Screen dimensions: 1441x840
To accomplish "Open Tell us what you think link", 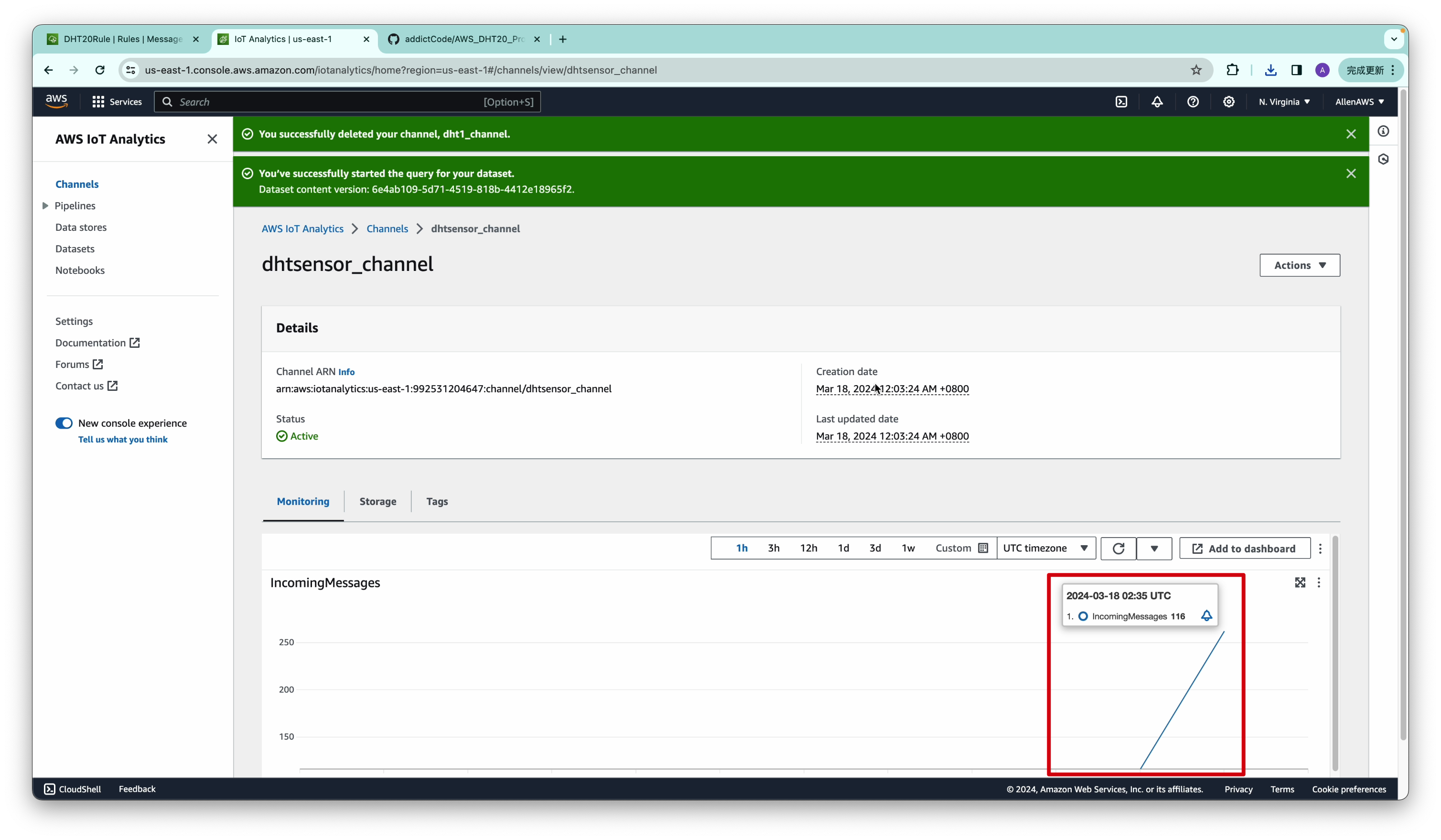I will (x=122, y=439).
